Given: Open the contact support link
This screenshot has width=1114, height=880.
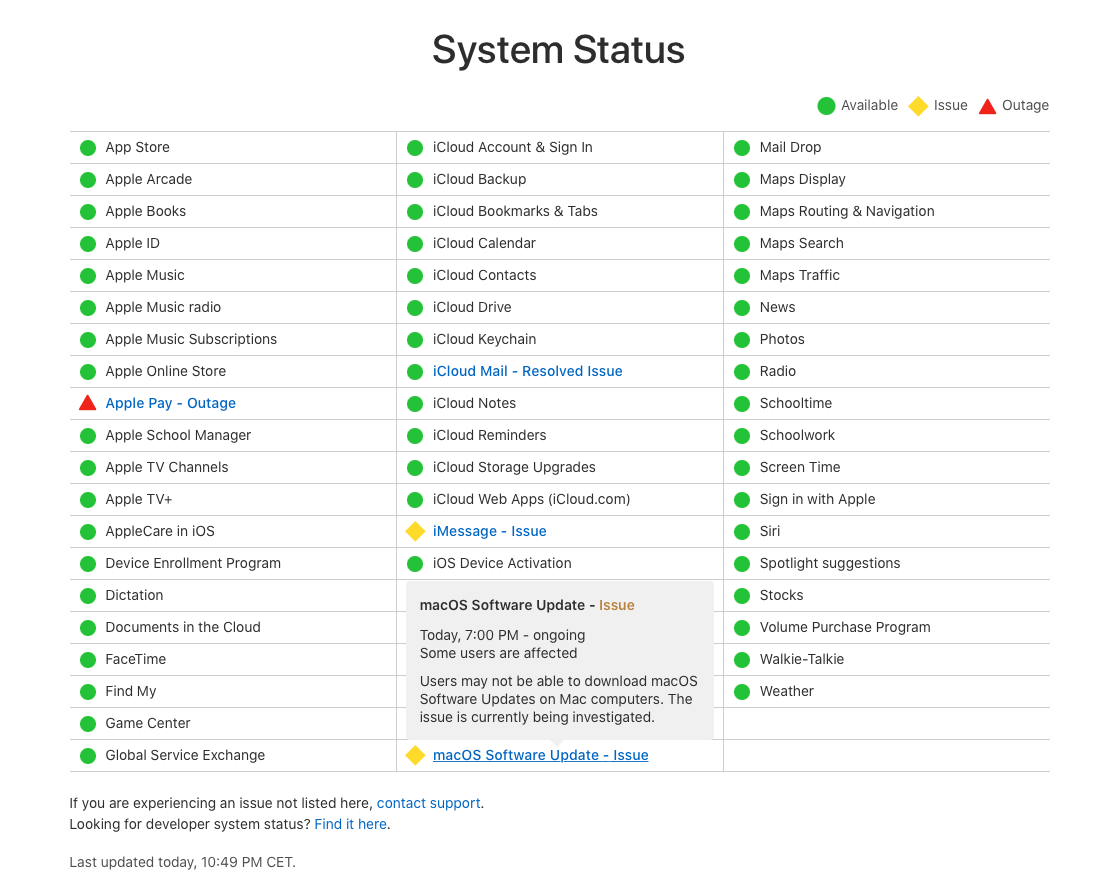Looking at the screenshot, I should point(428,803).
